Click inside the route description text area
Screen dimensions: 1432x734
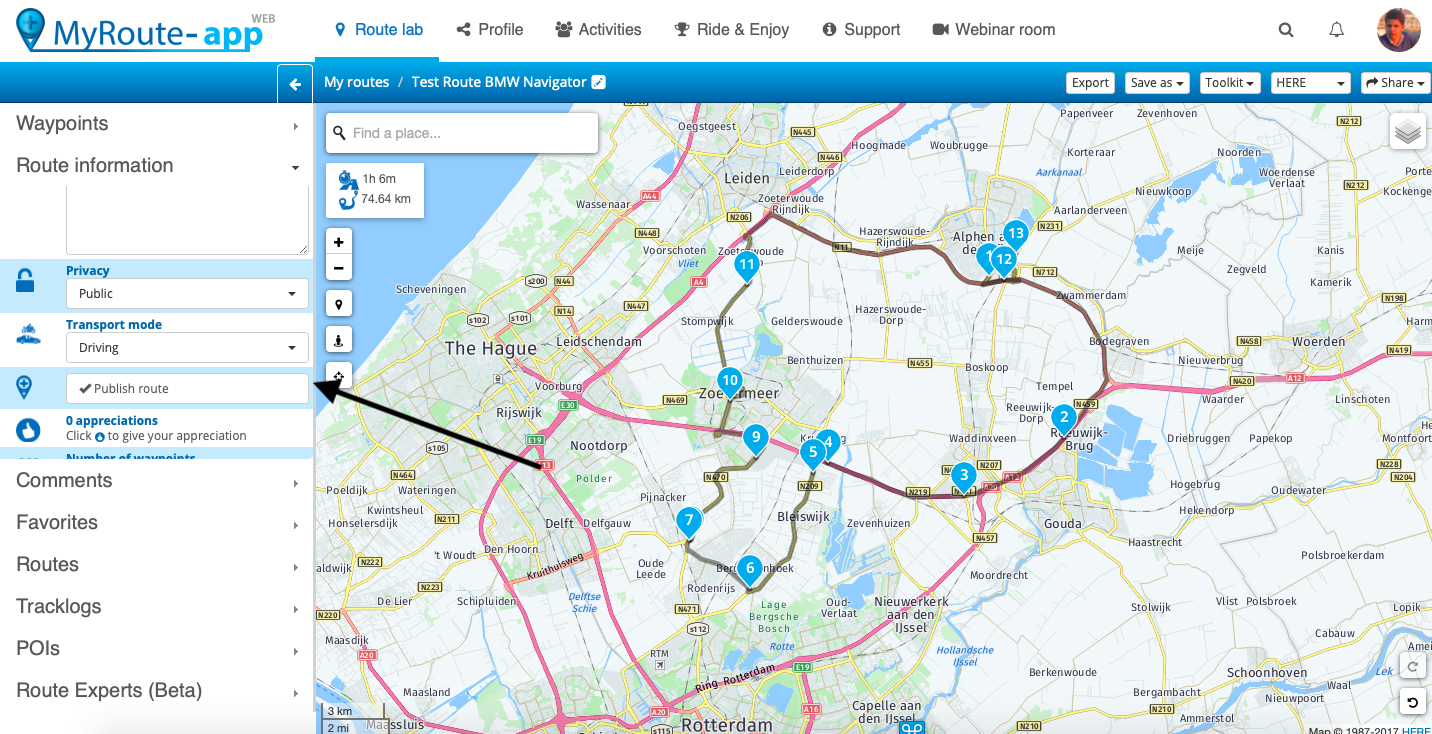187,220
